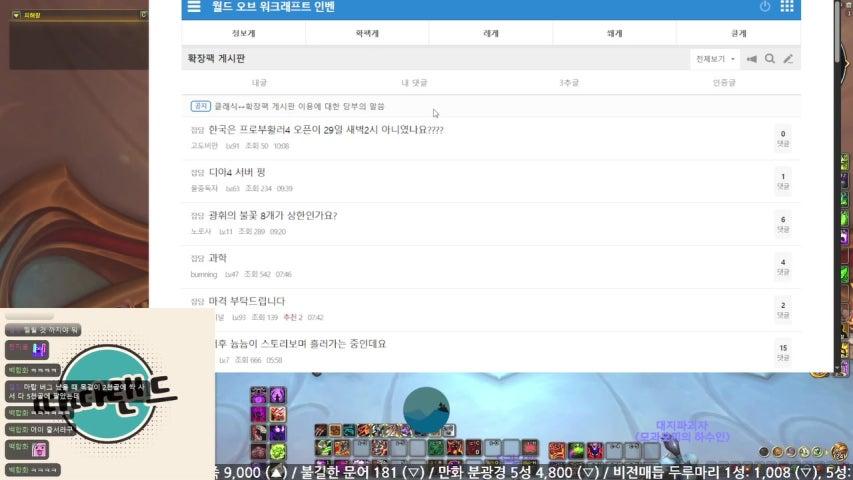Click the large round micro-menu icon at game bottom-right
The width and height of the screenshot is (853, 480).
840,452
